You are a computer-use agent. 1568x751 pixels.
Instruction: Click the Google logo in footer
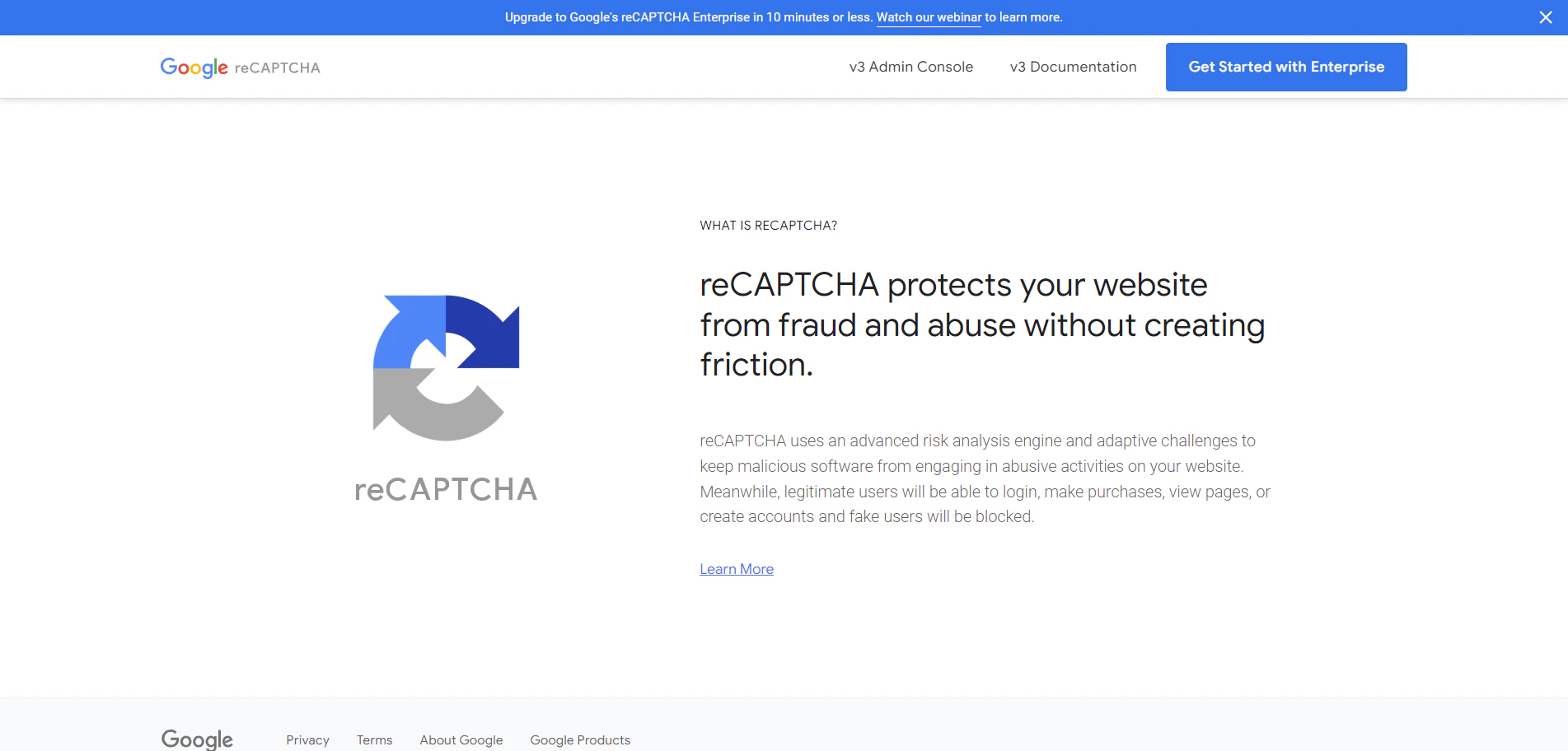197,739
